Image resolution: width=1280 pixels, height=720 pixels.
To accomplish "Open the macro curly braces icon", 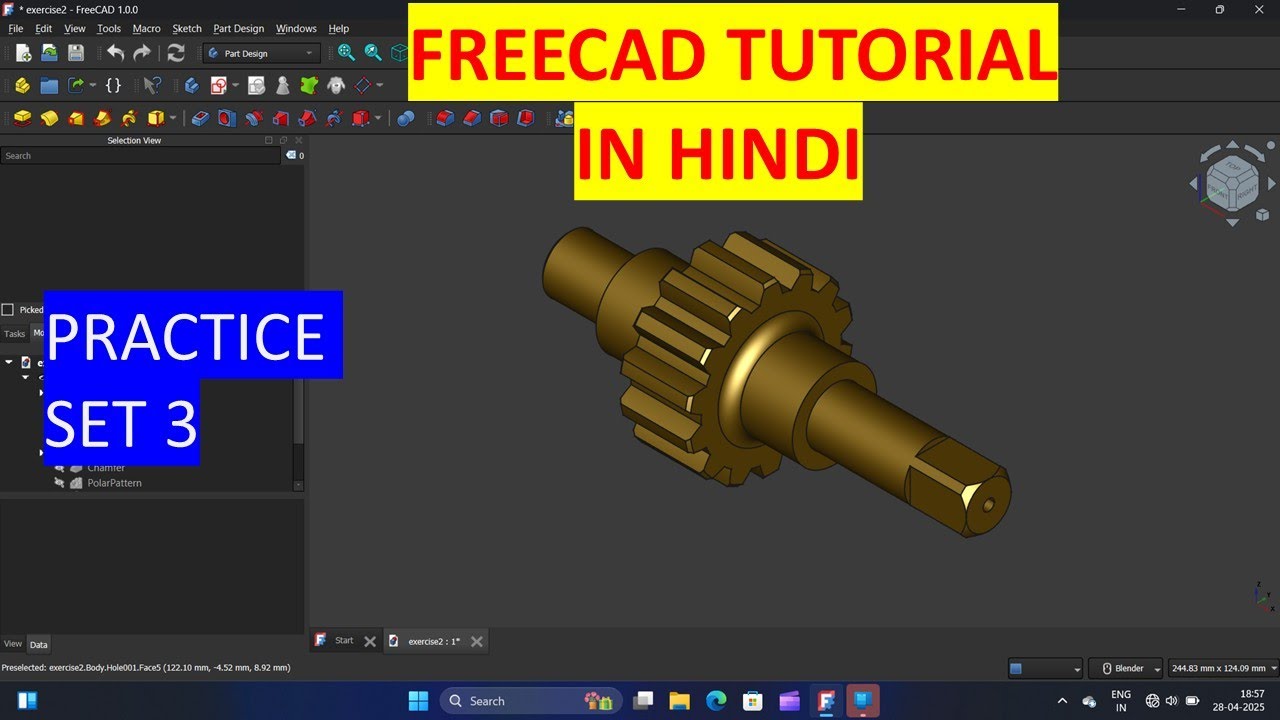I will pyautogui.click(x=113, y=86).
